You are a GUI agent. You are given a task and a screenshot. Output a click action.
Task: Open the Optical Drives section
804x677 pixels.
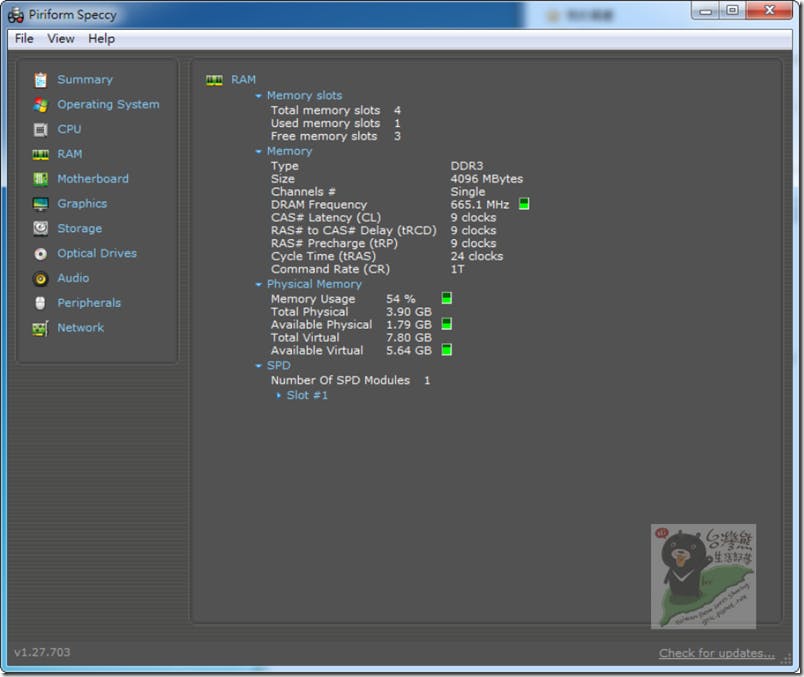(x=97, y=253)
